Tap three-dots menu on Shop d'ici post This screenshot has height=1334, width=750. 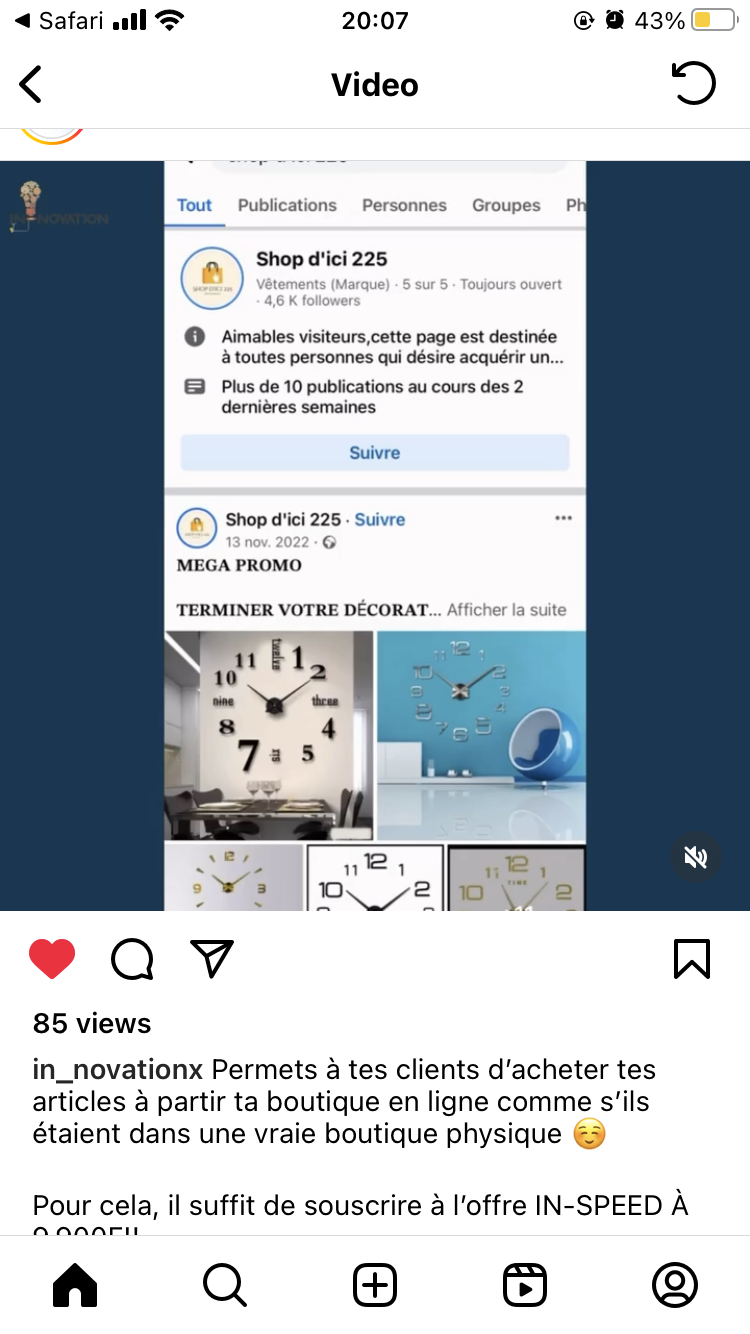(563, 518)
